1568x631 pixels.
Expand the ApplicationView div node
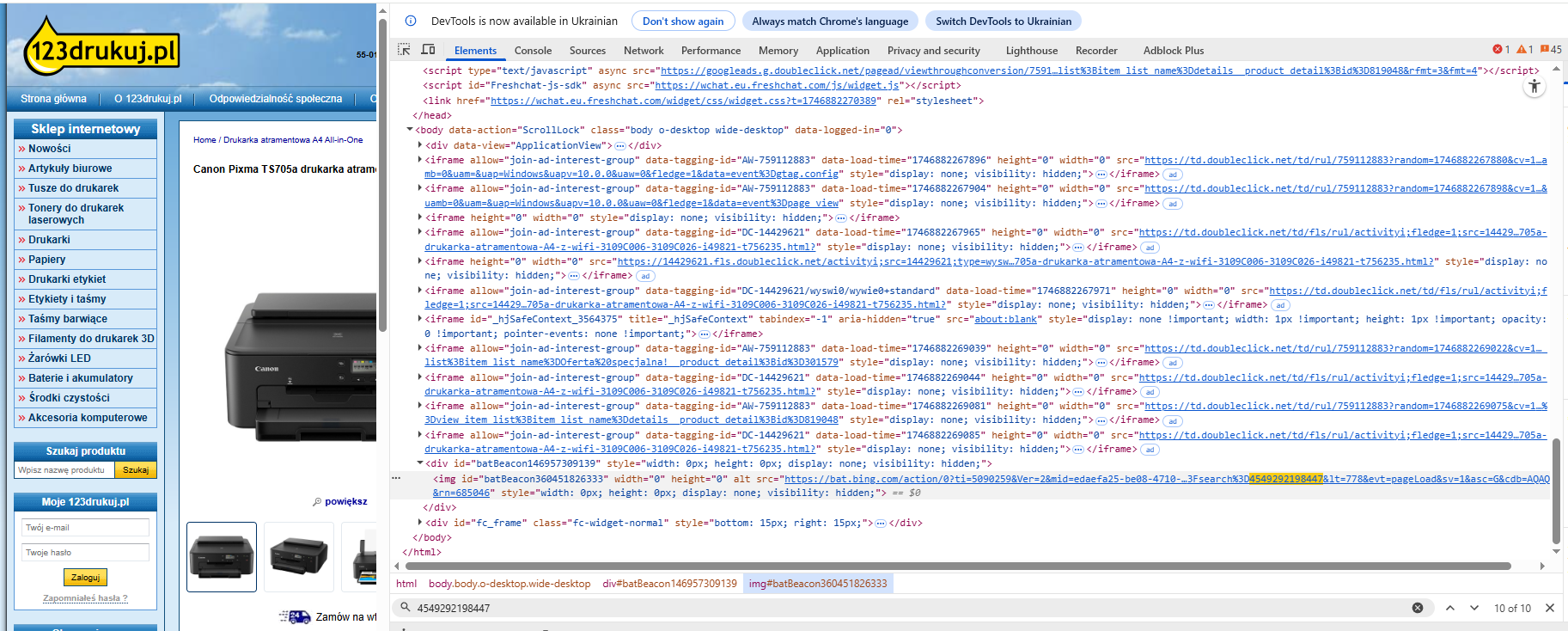[420, 145]
